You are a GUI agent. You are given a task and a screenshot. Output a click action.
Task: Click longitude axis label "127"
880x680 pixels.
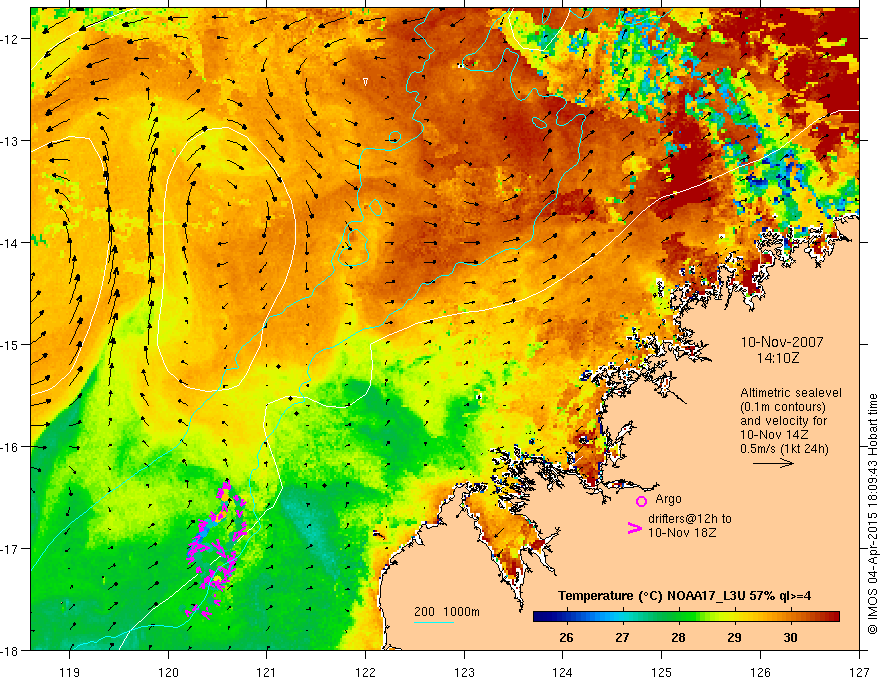point(859,673)
